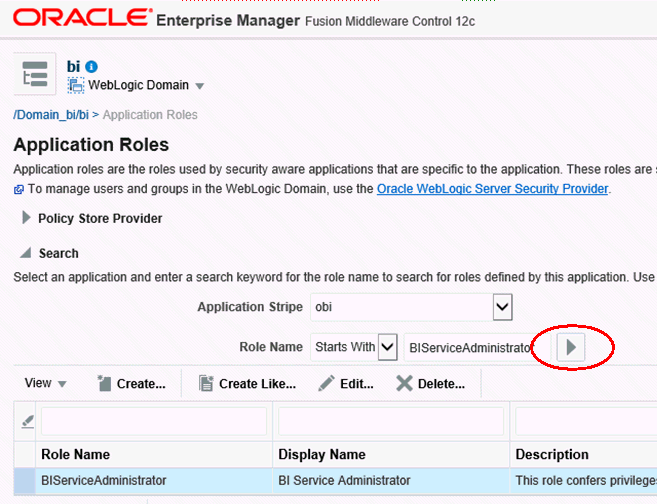This screenshot has height=504, width=657.
Task: Click the Edit... pencil button
Action: (x=346, y=383)
